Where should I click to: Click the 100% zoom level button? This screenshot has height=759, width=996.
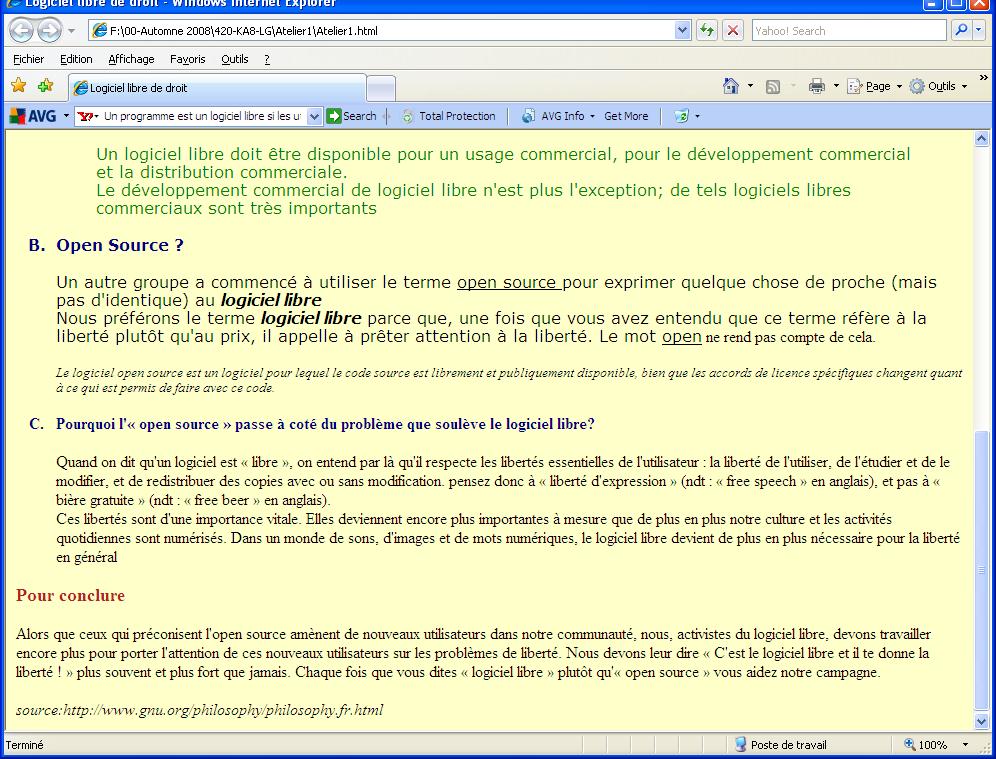coord(926,745)
